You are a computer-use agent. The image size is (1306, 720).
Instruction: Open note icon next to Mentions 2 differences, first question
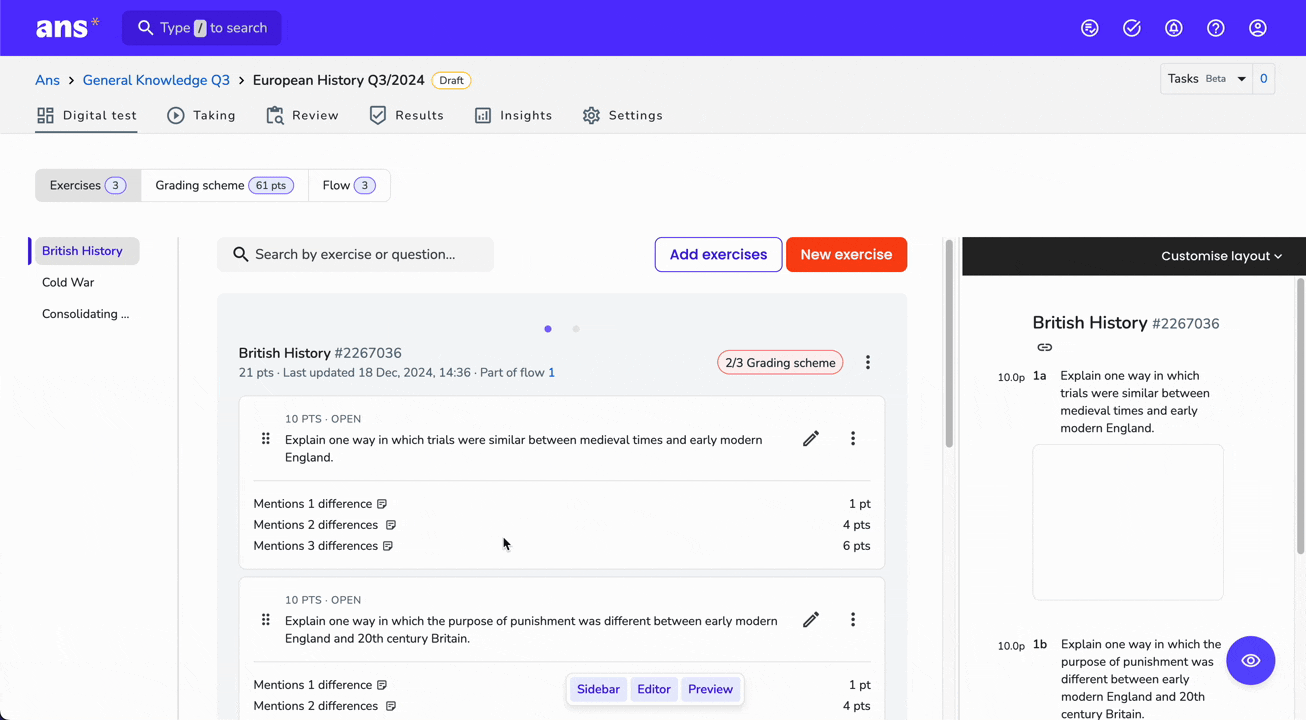[391, 525]
